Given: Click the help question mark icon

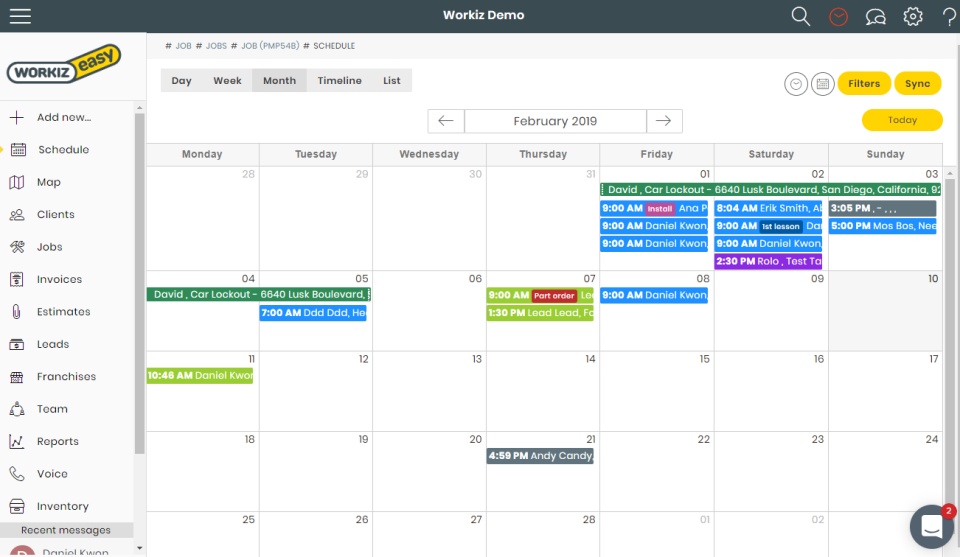Looking at the screenshot, I should [949, 17].
